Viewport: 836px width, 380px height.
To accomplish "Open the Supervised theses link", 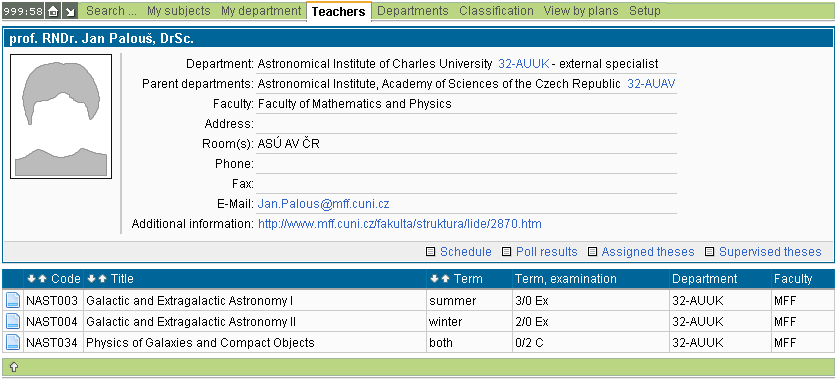I will pos(770,252).
